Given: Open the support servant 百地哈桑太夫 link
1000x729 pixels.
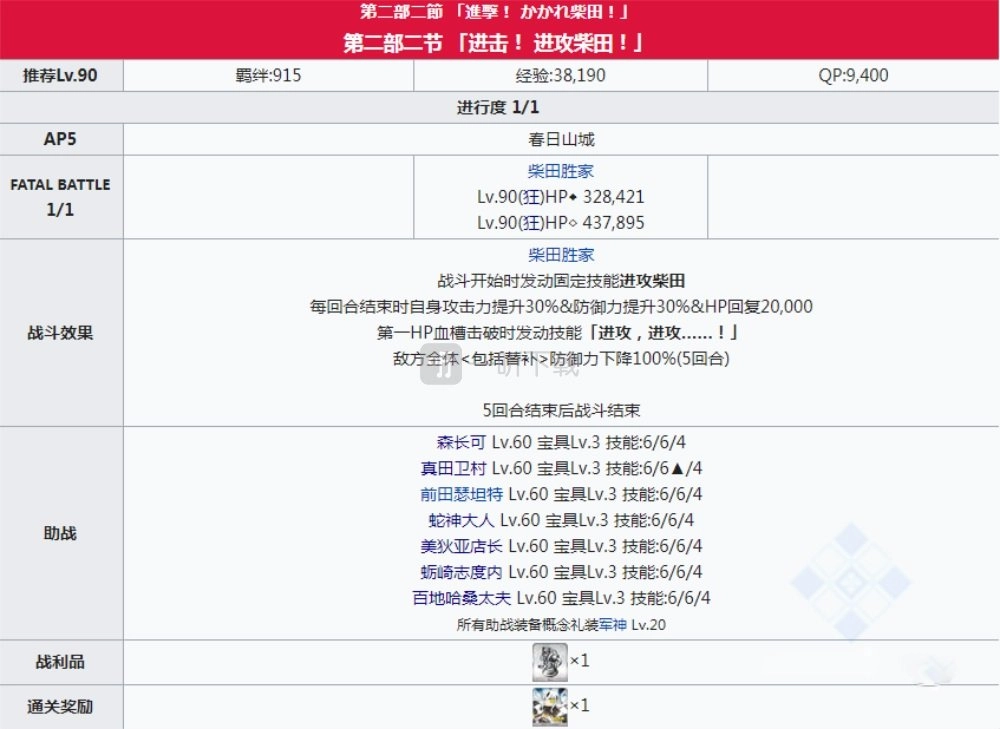Looking at the screenshot, I should click(461, 598).
